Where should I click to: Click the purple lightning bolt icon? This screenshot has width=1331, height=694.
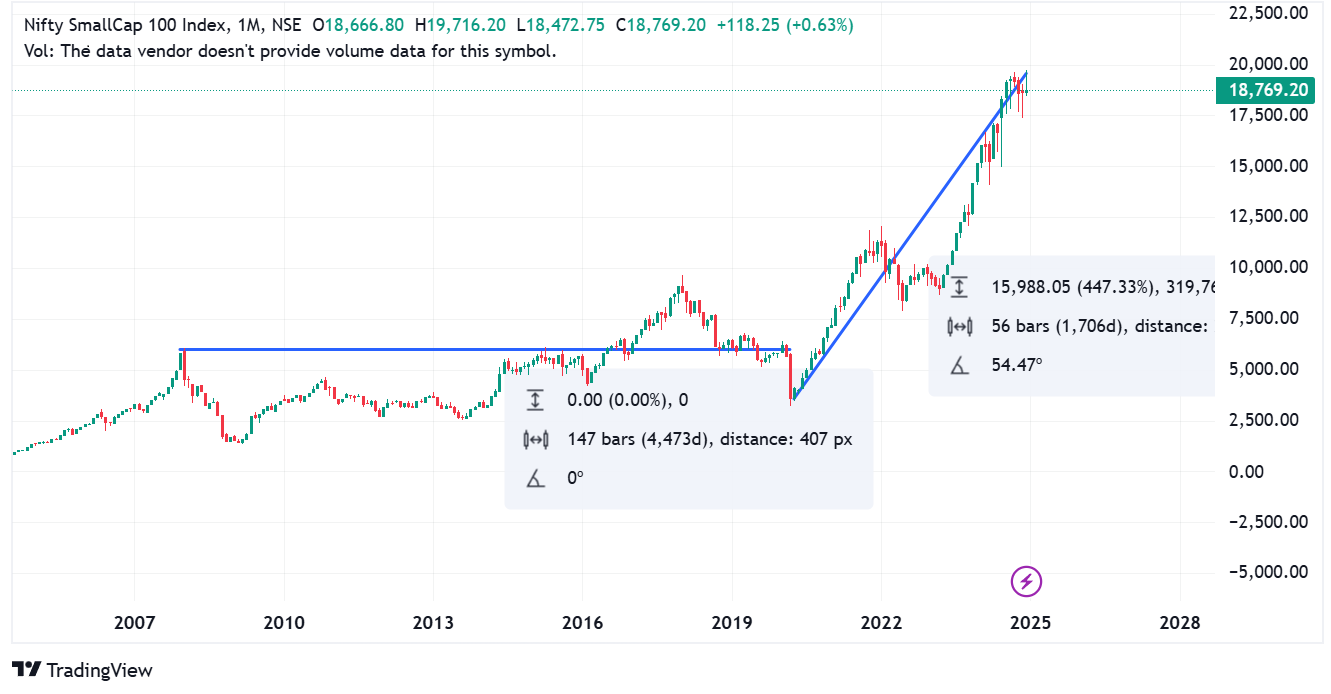1028,580
